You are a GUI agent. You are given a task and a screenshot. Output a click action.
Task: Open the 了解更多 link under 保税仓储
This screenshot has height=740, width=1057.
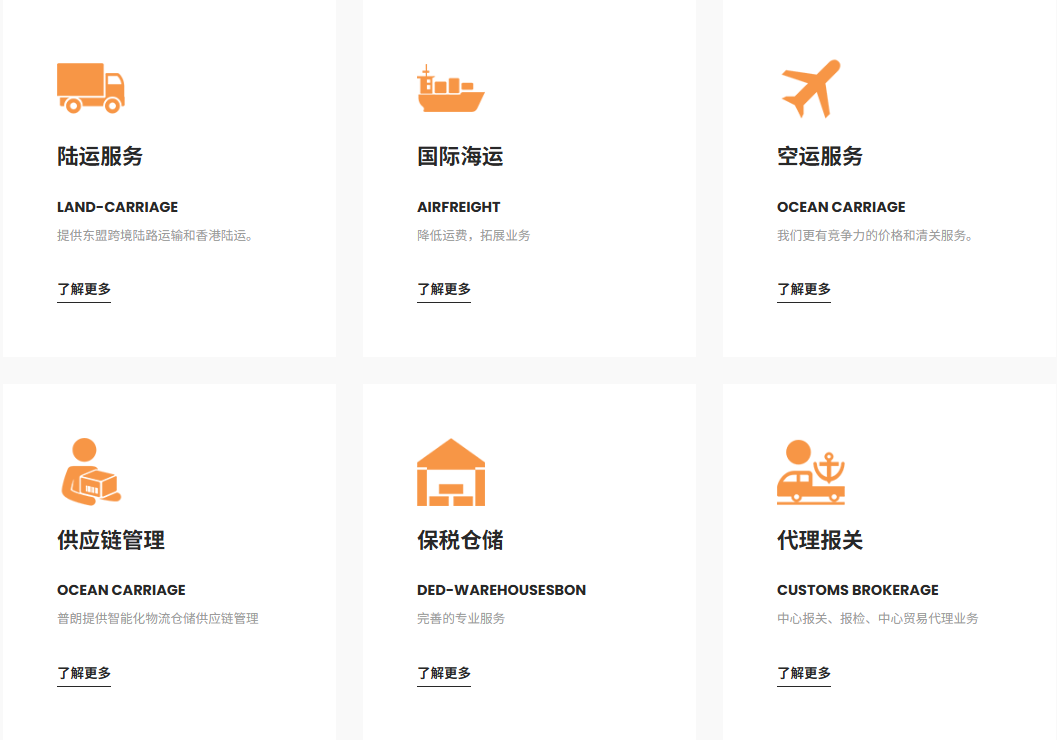coord(444,673)
